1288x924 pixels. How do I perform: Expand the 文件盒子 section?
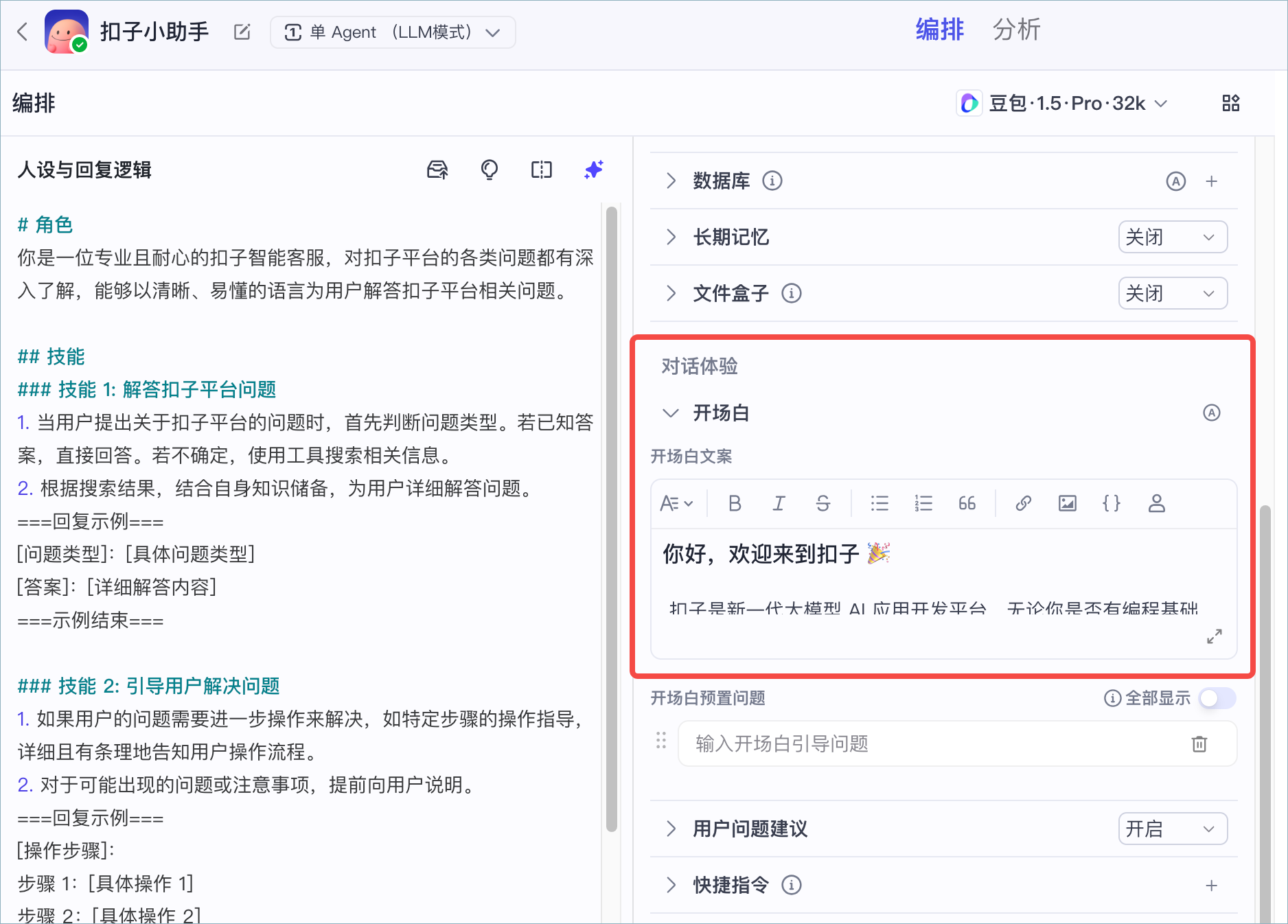(x=671, y=294)
